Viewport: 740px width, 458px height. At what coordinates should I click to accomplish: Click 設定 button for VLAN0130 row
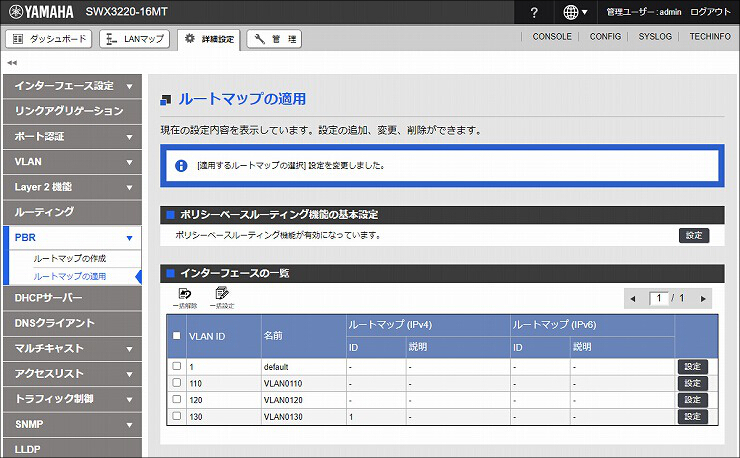click(x=692, y=416)
